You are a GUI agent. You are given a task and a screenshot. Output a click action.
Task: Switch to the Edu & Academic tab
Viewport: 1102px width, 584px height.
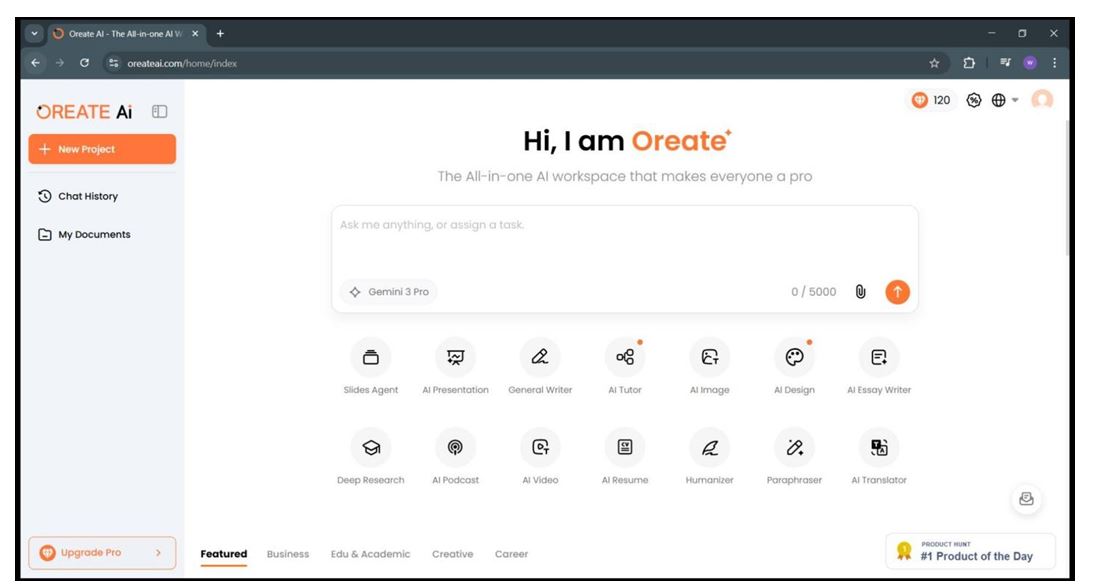[370, 554]
